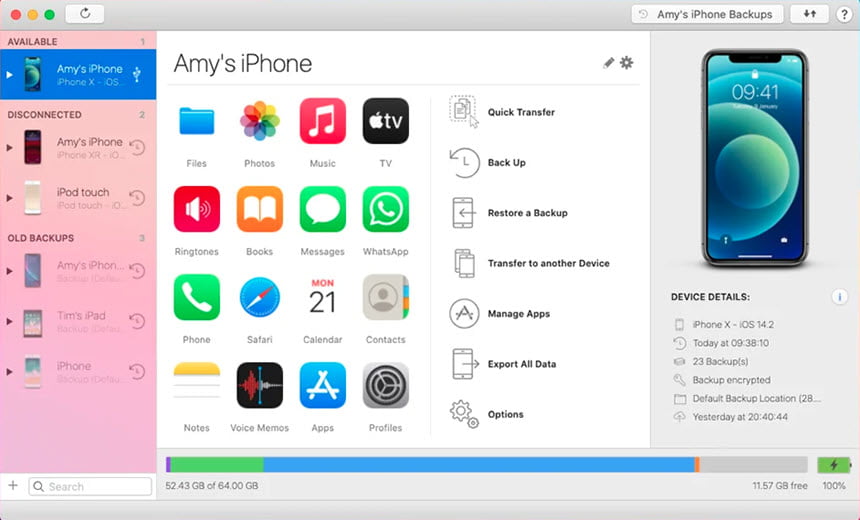Open the WhatsApp icon

pos(386,209)
